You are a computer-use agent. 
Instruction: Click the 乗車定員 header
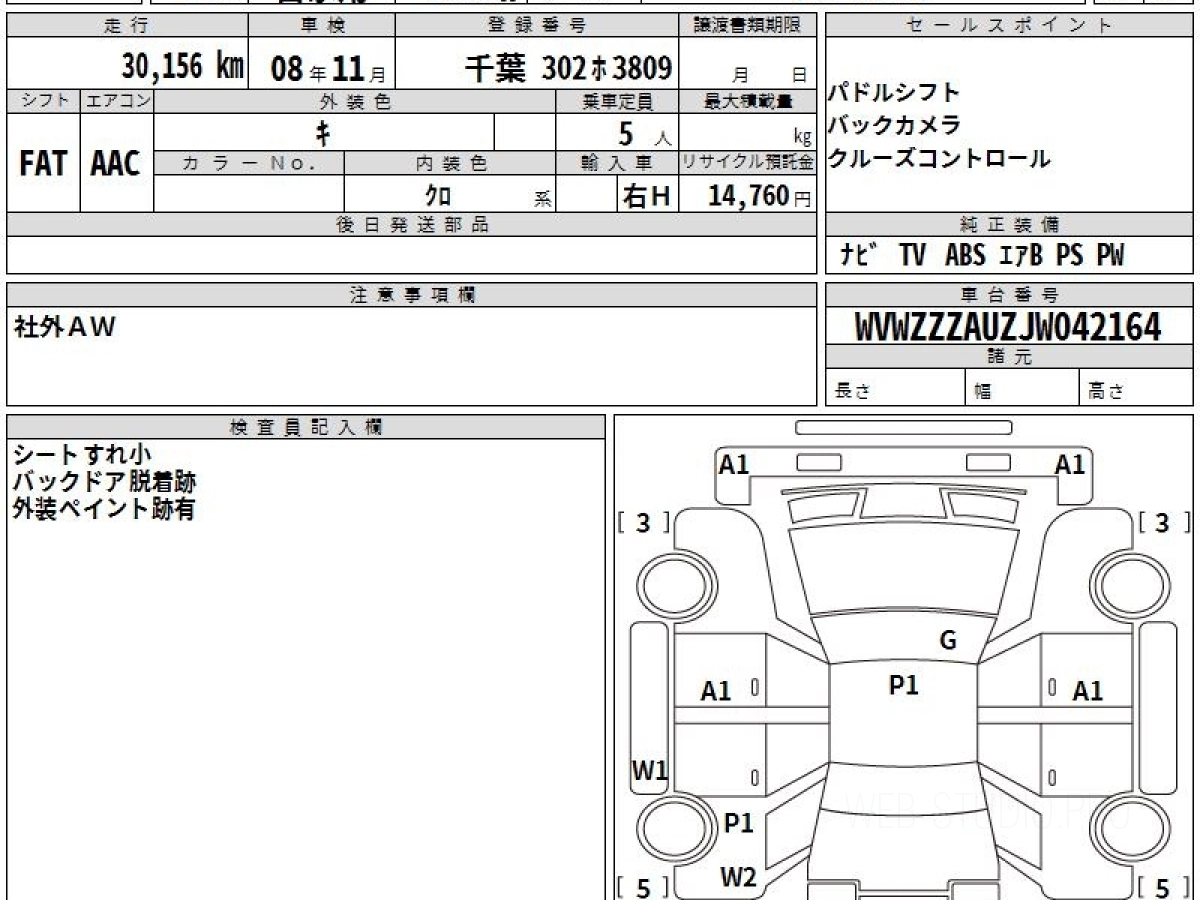[x=617, y=101]
